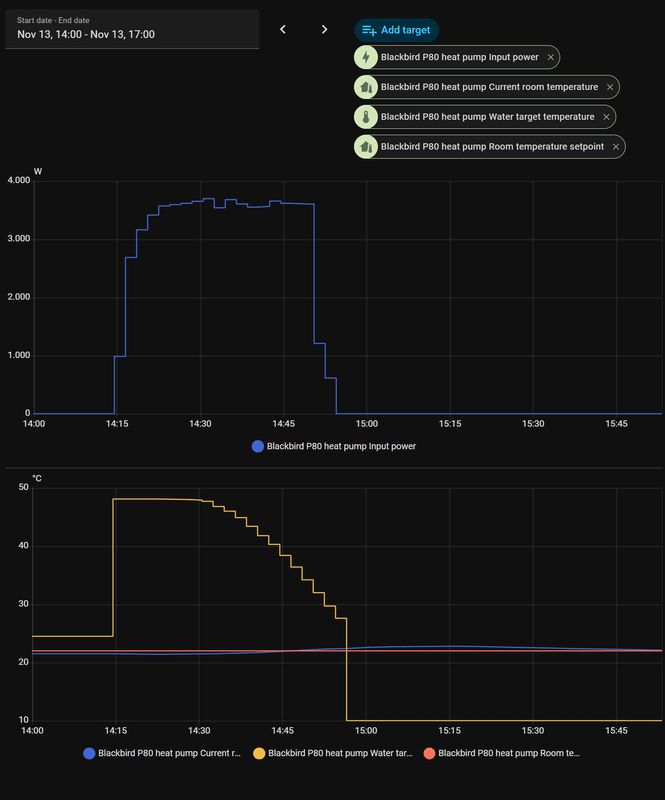Click the red Room setpoint legend swatch
Image resolution: width=665 pixels, height=800 pixels.
[x=429, y=754]
